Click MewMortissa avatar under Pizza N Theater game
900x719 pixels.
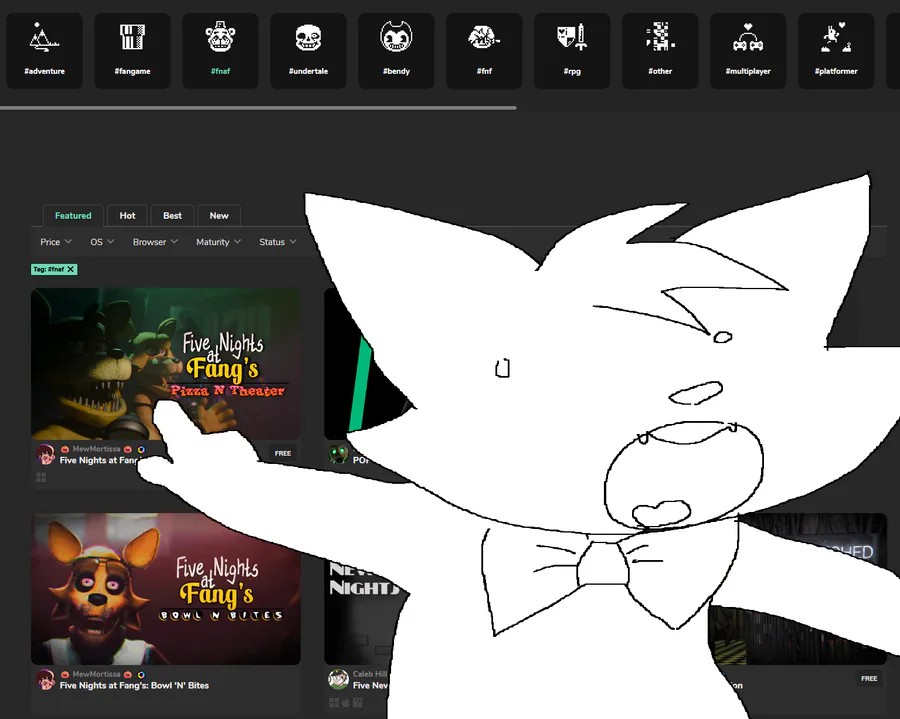[x=45, y=454]
